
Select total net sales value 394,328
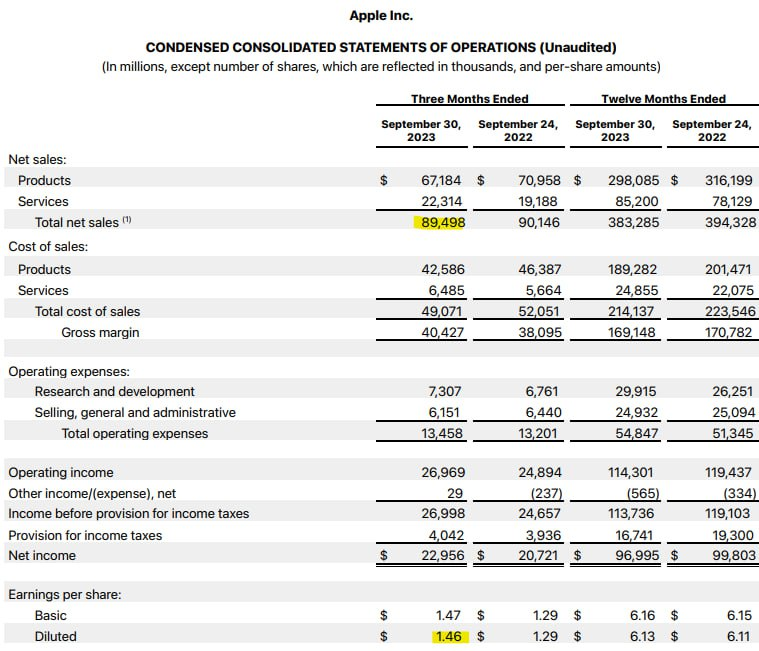pos(730,223)
